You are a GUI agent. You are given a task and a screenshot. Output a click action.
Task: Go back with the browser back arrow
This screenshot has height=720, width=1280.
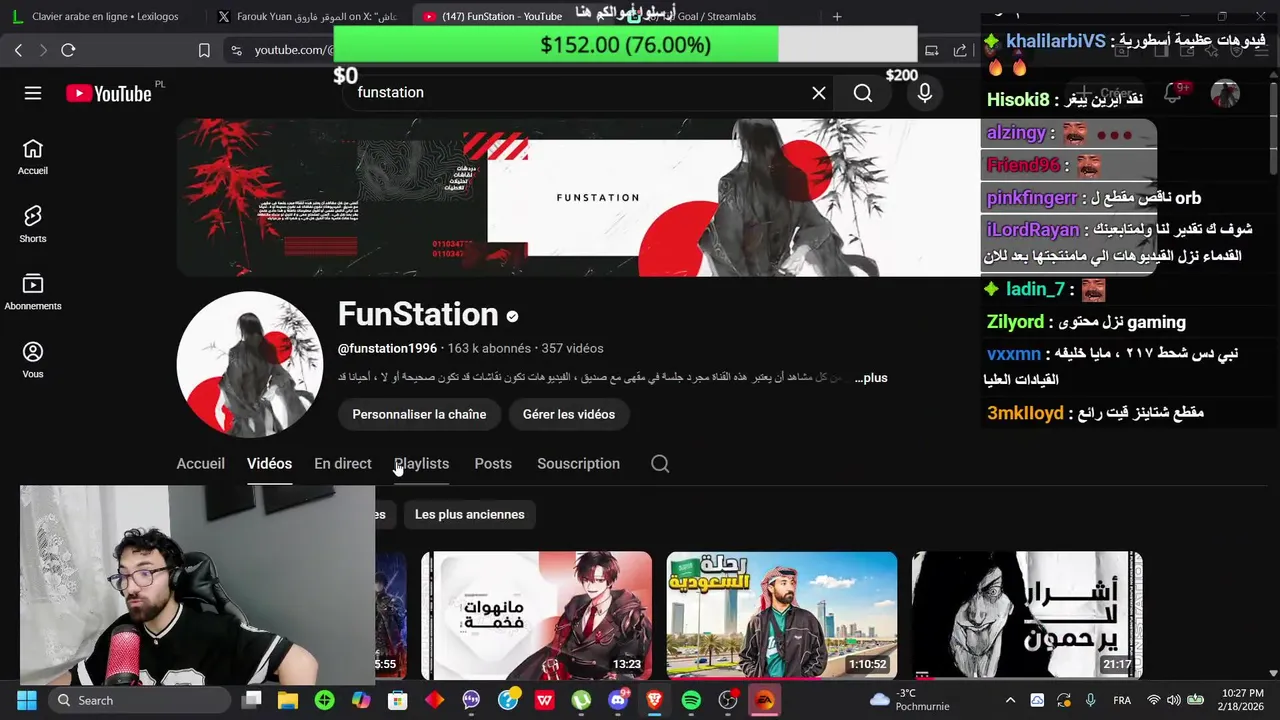tap(18, 50)
